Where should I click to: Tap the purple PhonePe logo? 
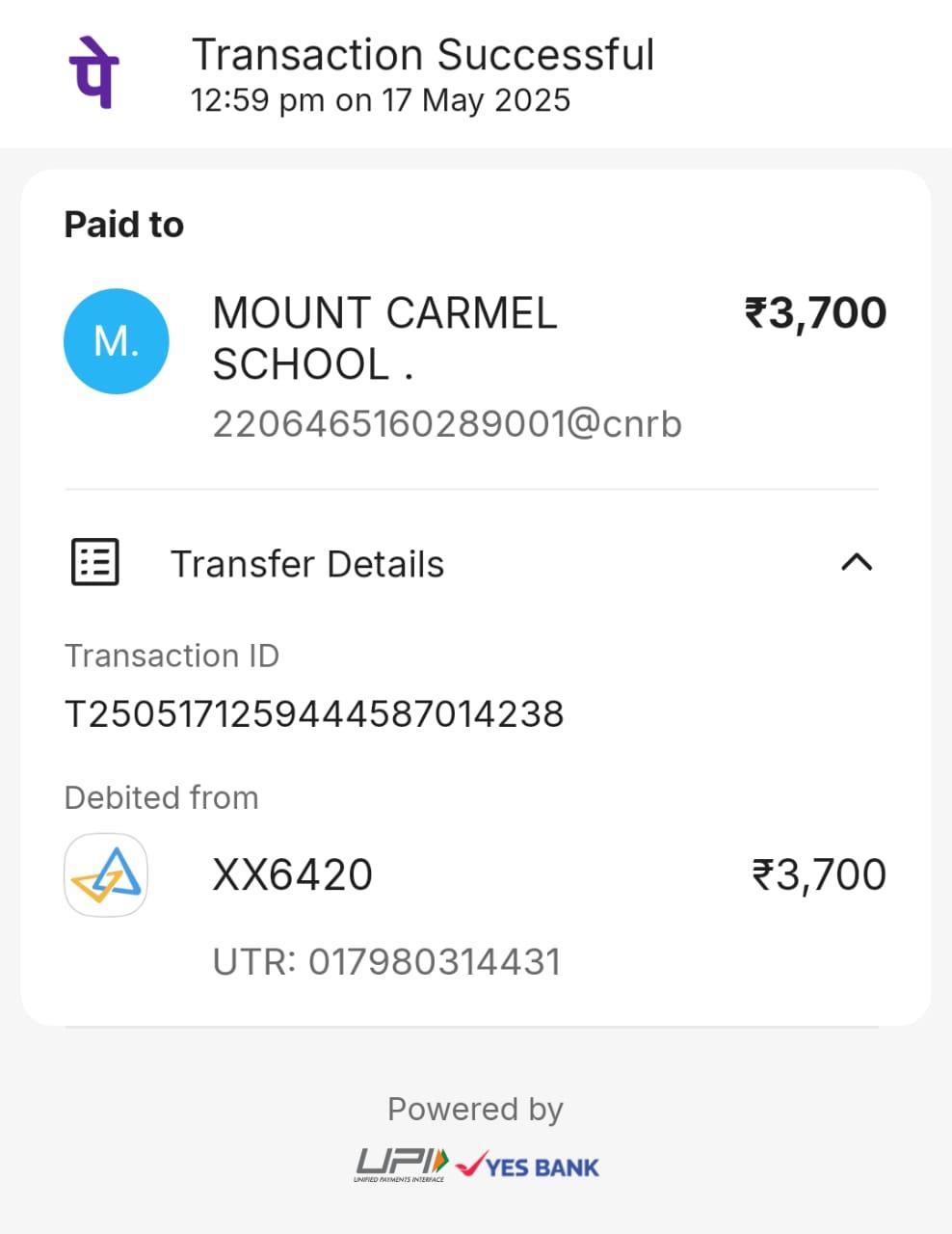(x=93, y=72)
